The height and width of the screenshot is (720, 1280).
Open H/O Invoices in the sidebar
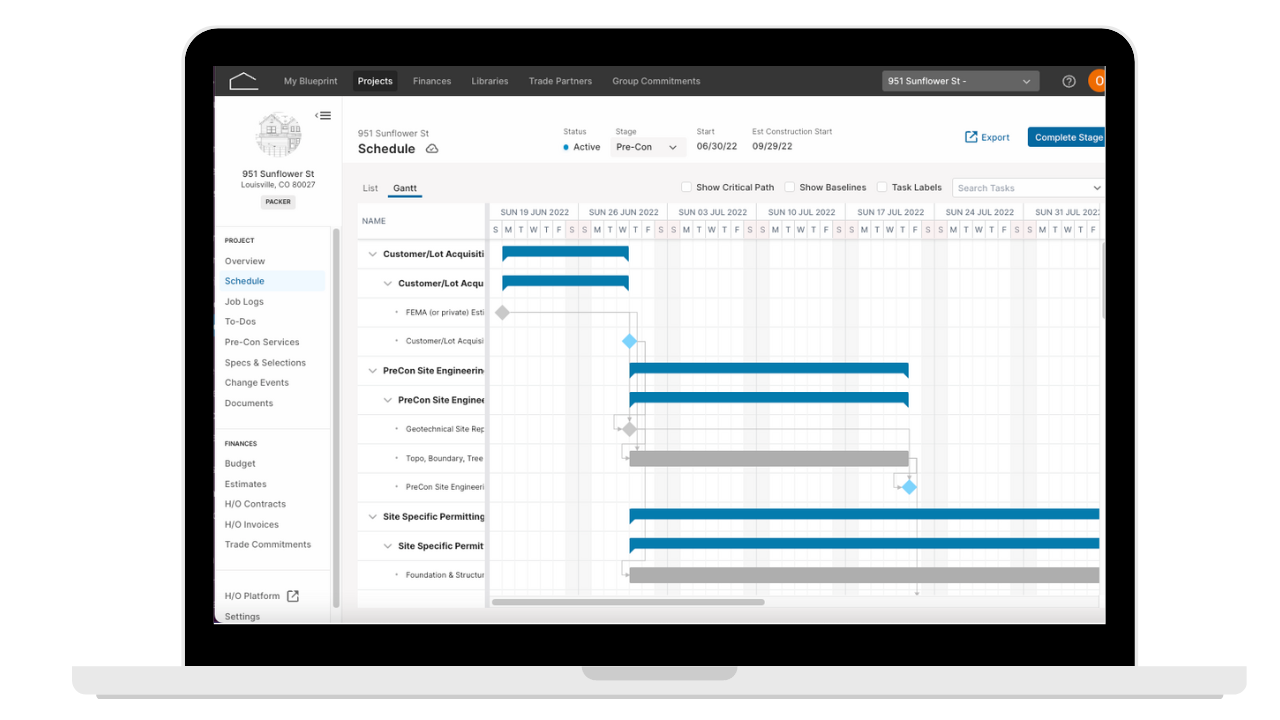click(252, 525)
